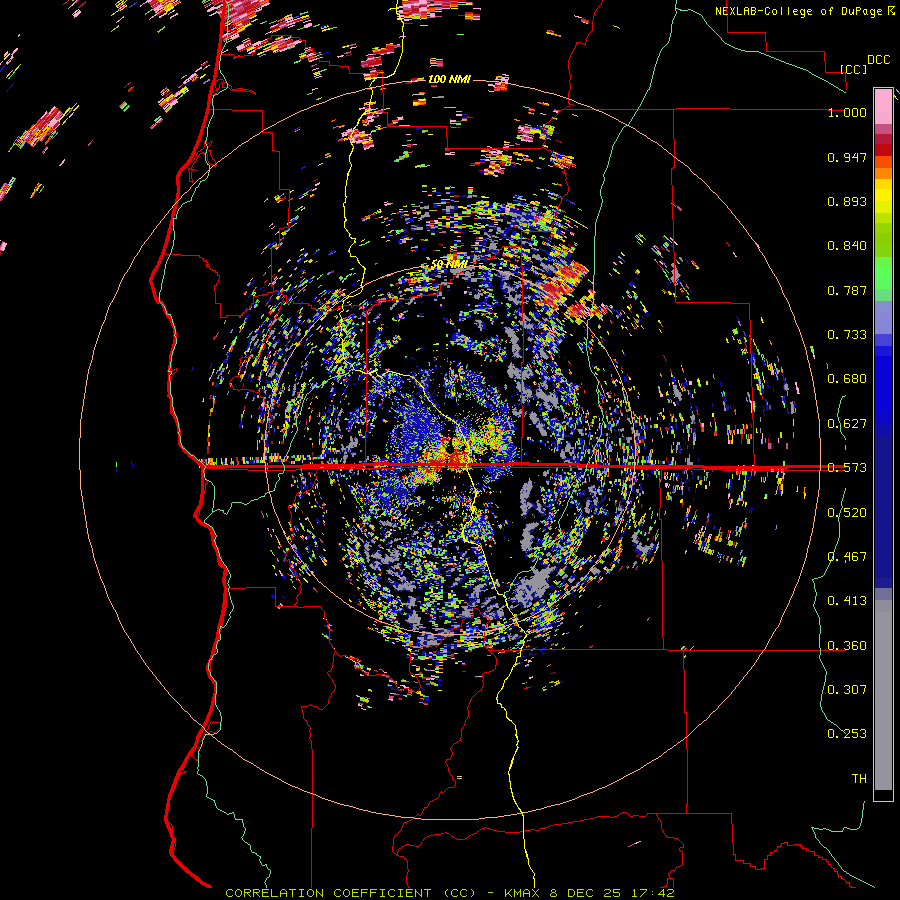Select the 0.520 scale value
The image size is (900, 900).
pos(847,513)
